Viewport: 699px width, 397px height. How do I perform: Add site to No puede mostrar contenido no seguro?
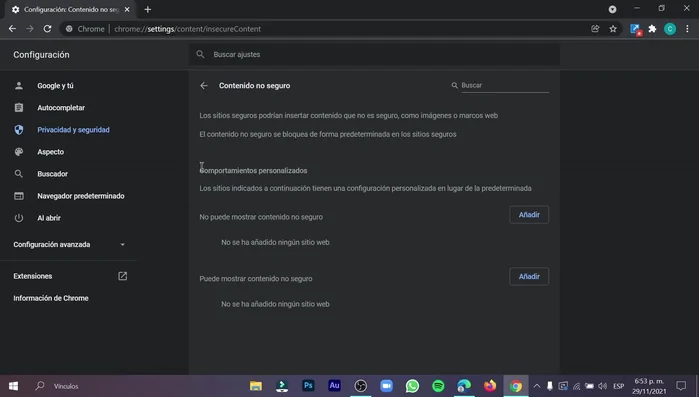coord(529,215)
